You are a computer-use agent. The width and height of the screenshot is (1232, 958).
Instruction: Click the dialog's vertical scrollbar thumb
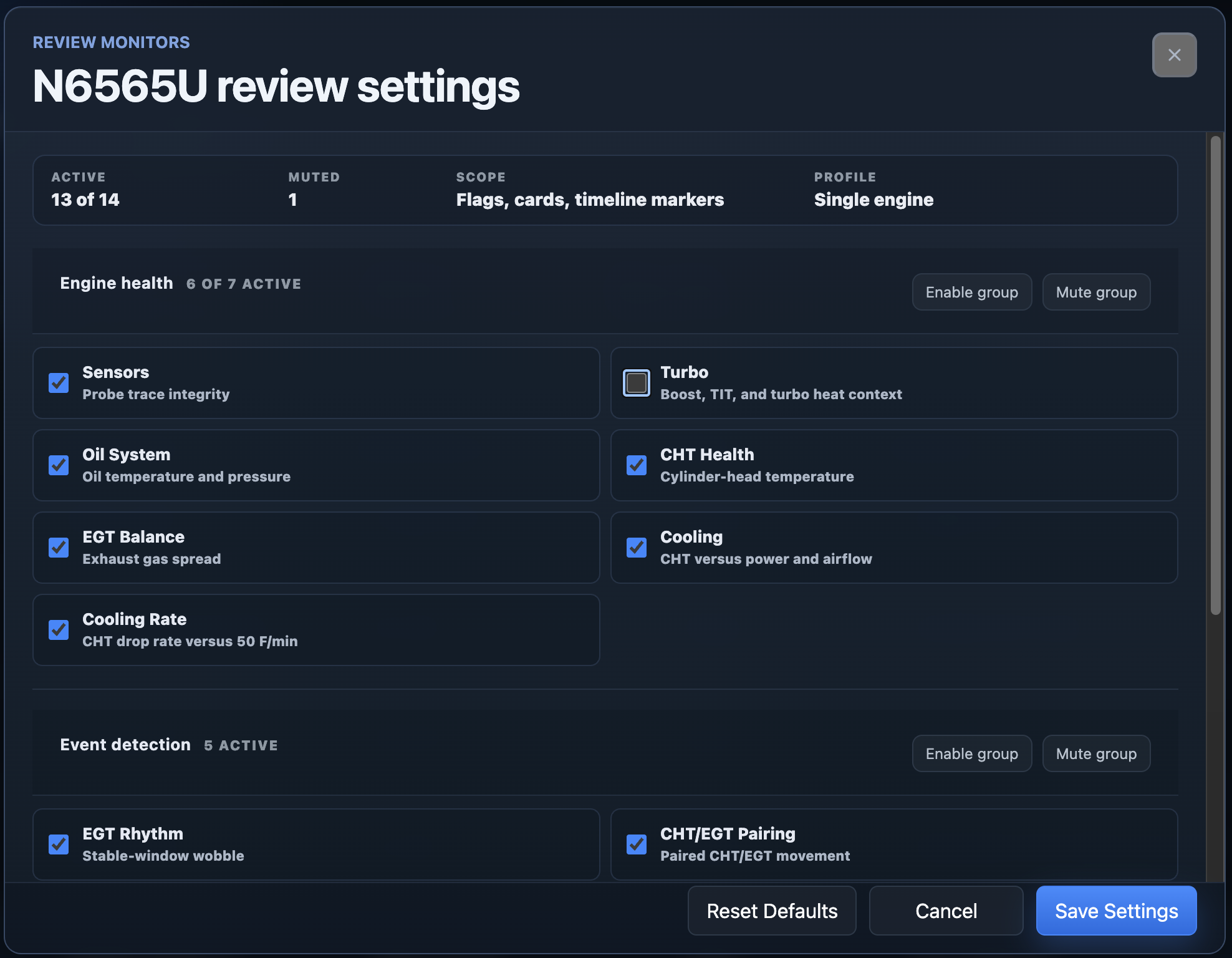pos(1215,375)
